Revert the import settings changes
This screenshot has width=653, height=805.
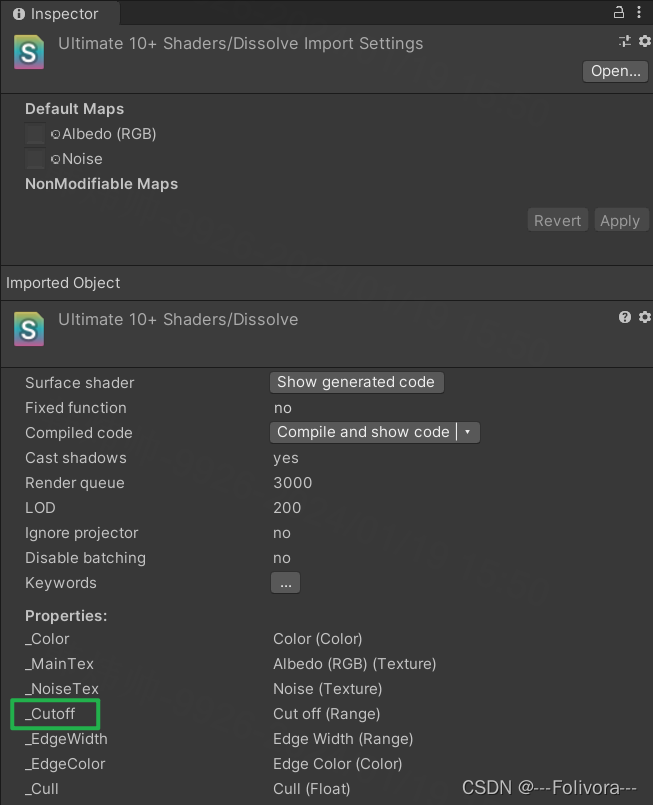tap(557, 220)
